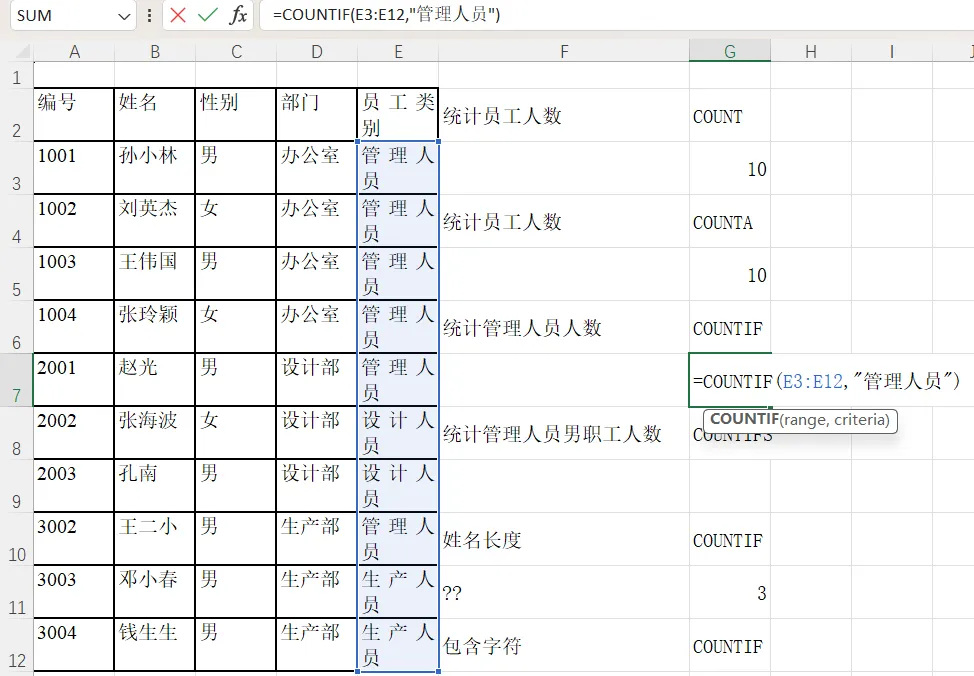This screenshot has height=676, width=974.
Task: Click 统计员工人数 label in row 2
Action: [x=502, y=116]
